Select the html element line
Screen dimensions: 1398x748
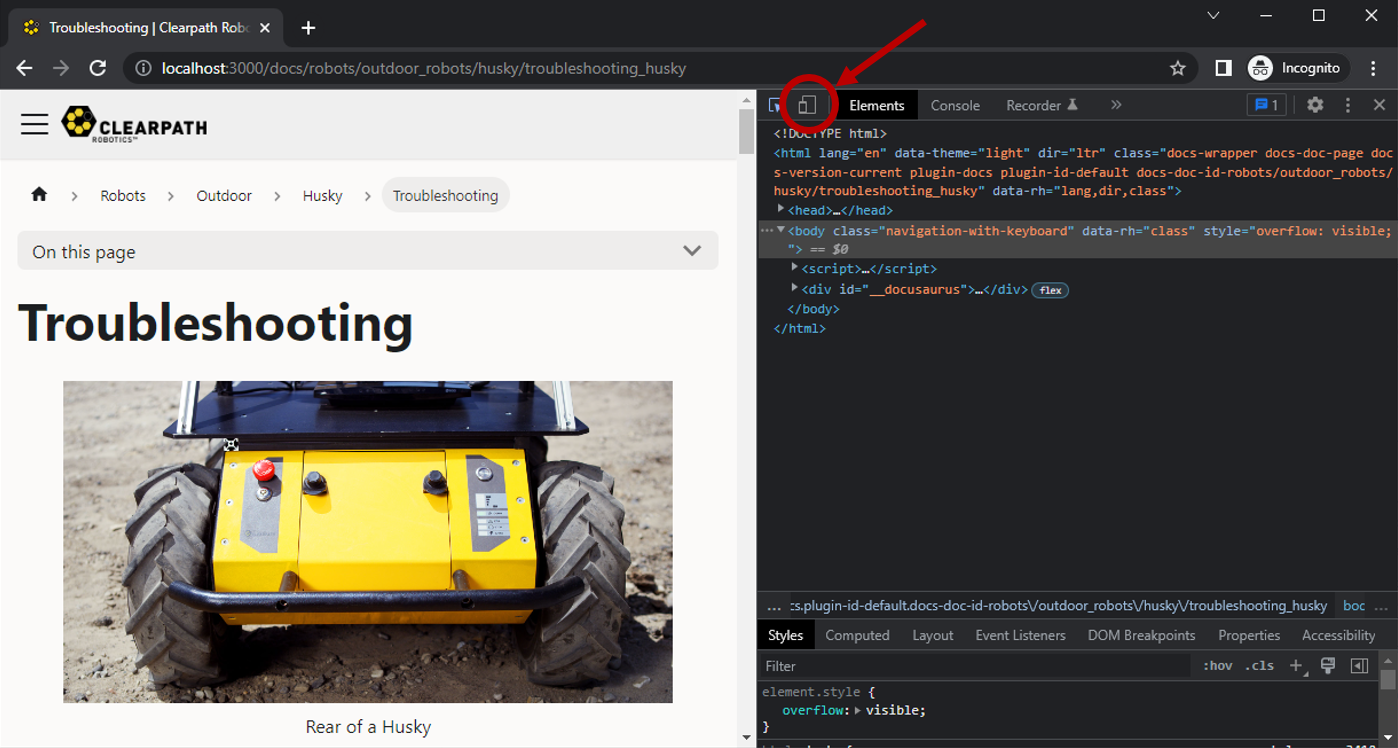click(1083, 172)
